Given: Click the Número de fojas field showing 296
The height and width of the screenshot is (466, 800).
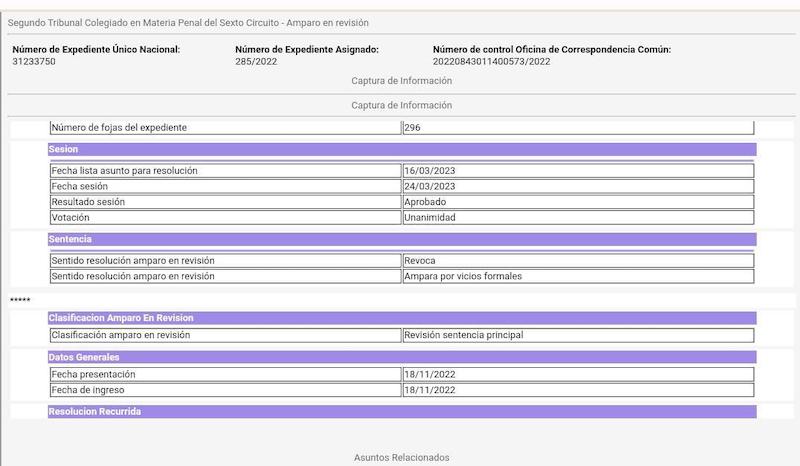Looking at the screenshot, I should (x=577, y=128).
